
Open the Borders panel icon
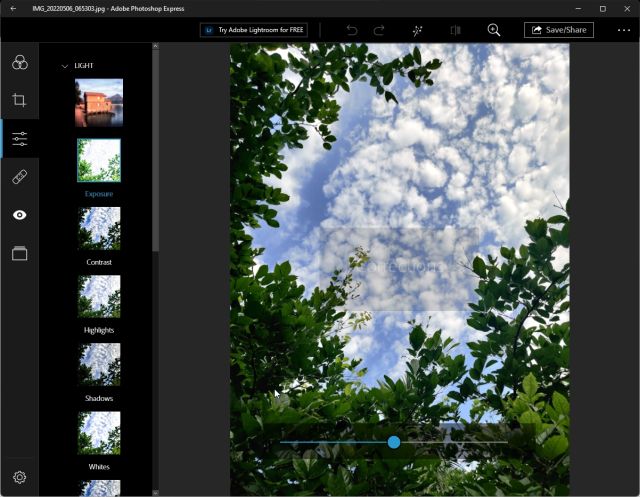tap(20, 253)
